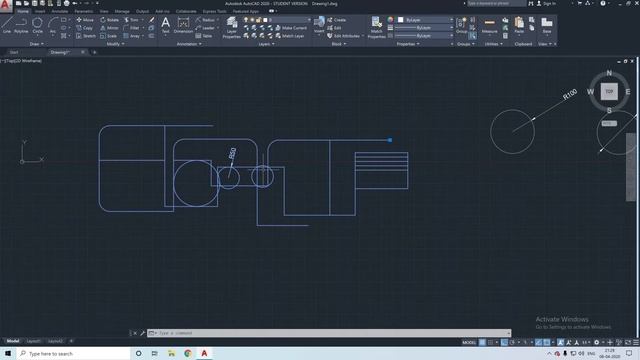Toggle object snap in status bar
Image resolution: width=640 pixels, height=360 pixels.
pos(547,342)
